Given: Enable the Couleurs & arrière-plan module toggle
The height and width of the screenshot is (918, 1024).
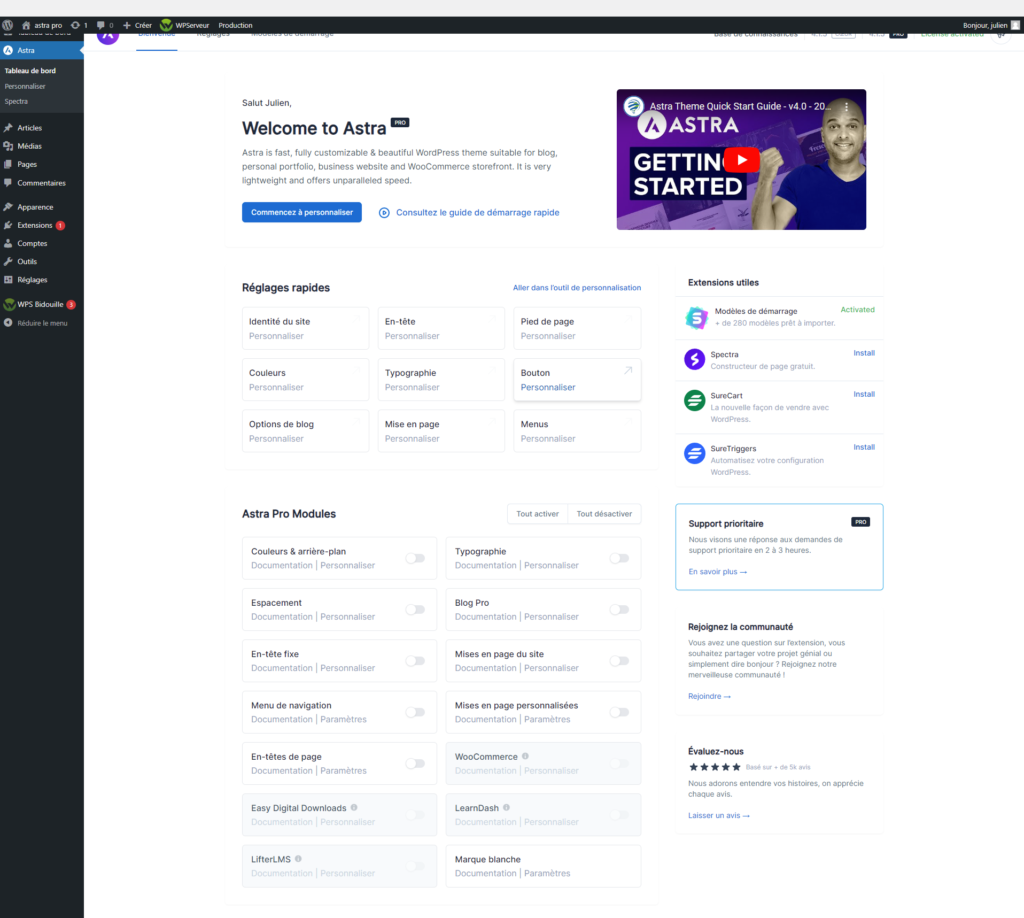Looking at the screenshot, I should pos(414,558).
